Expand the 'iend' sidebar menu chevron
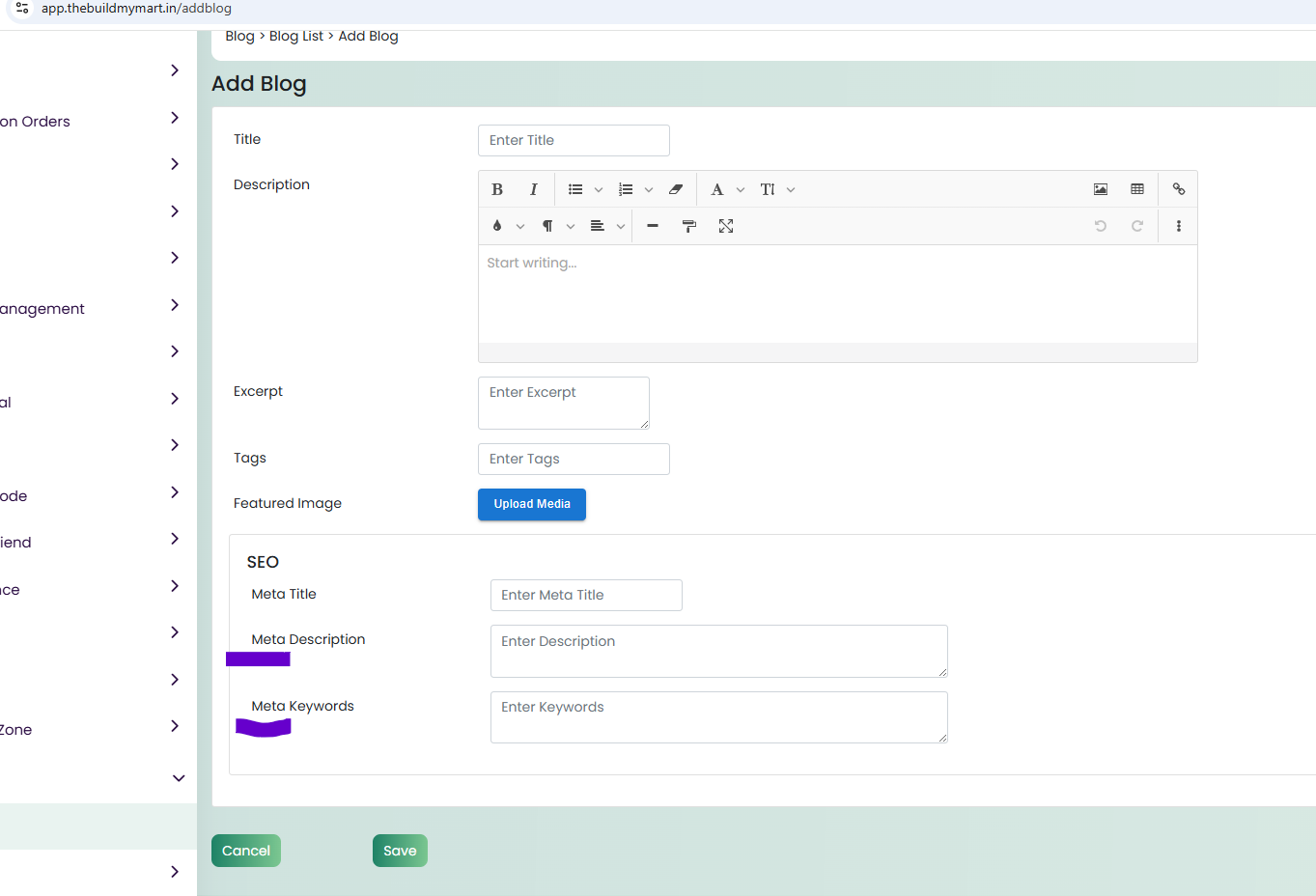 pyautogui.click(x=175, y=539)
